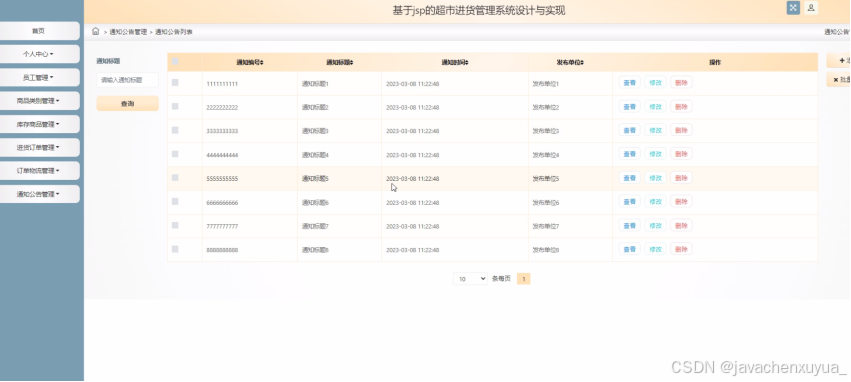This screenshot has width=851, height=382.
Task: Click 修改 for 发布单位6 row
Action: click(656, 201)
